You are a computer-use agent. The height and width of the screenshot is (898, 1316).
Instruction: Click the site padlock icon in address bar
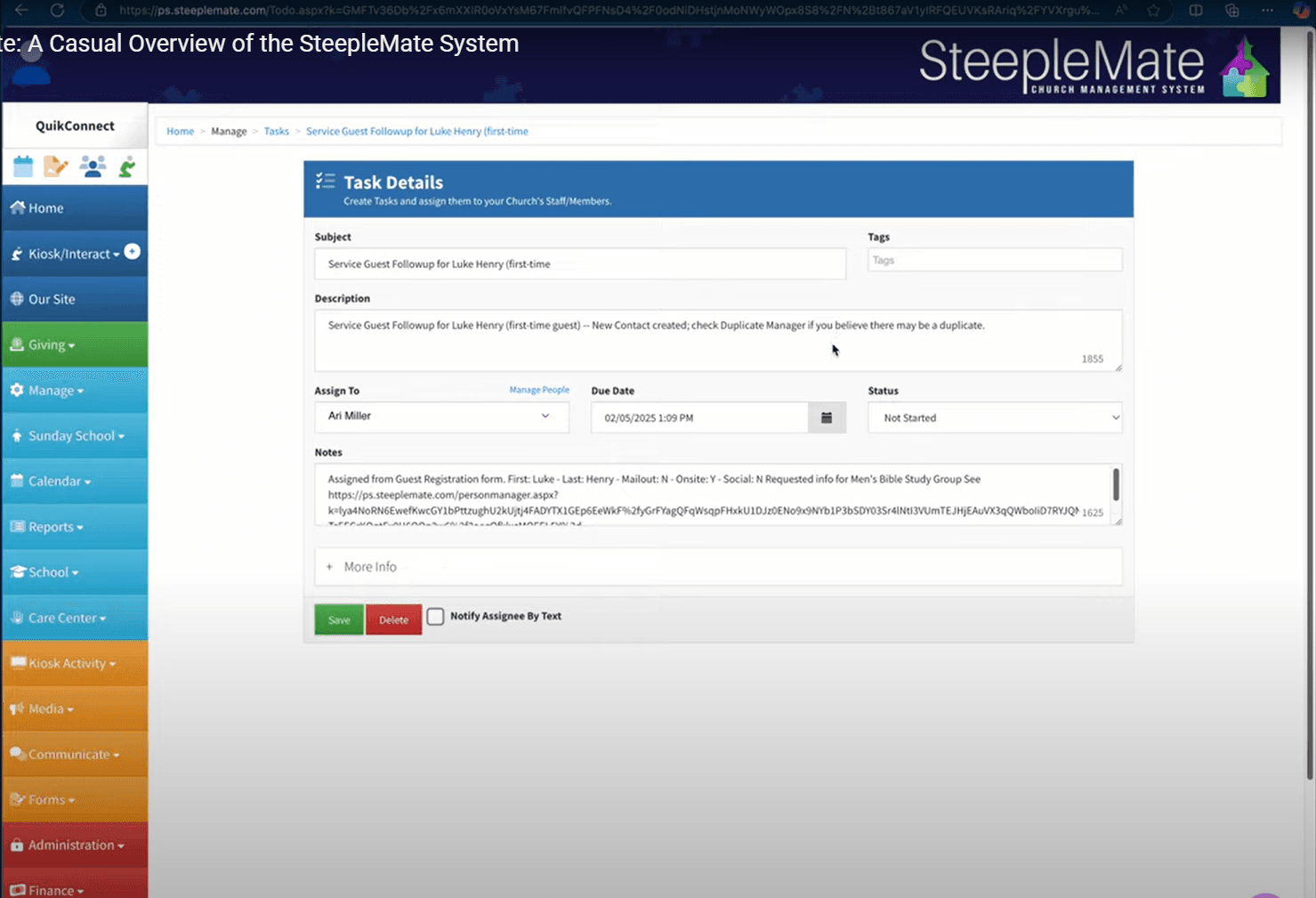[x=101, y=11]
